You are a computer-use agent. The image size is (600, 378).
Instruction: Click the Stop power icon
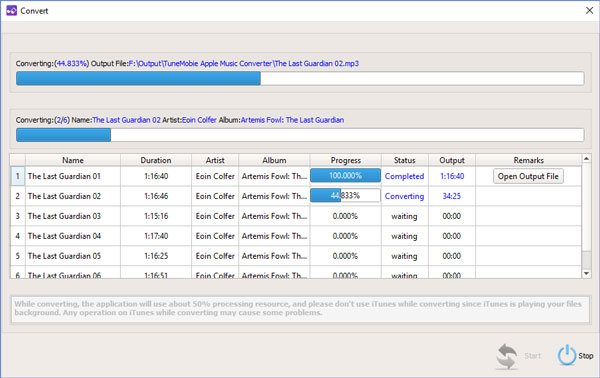pyautogui.click(x=566, y=355)
